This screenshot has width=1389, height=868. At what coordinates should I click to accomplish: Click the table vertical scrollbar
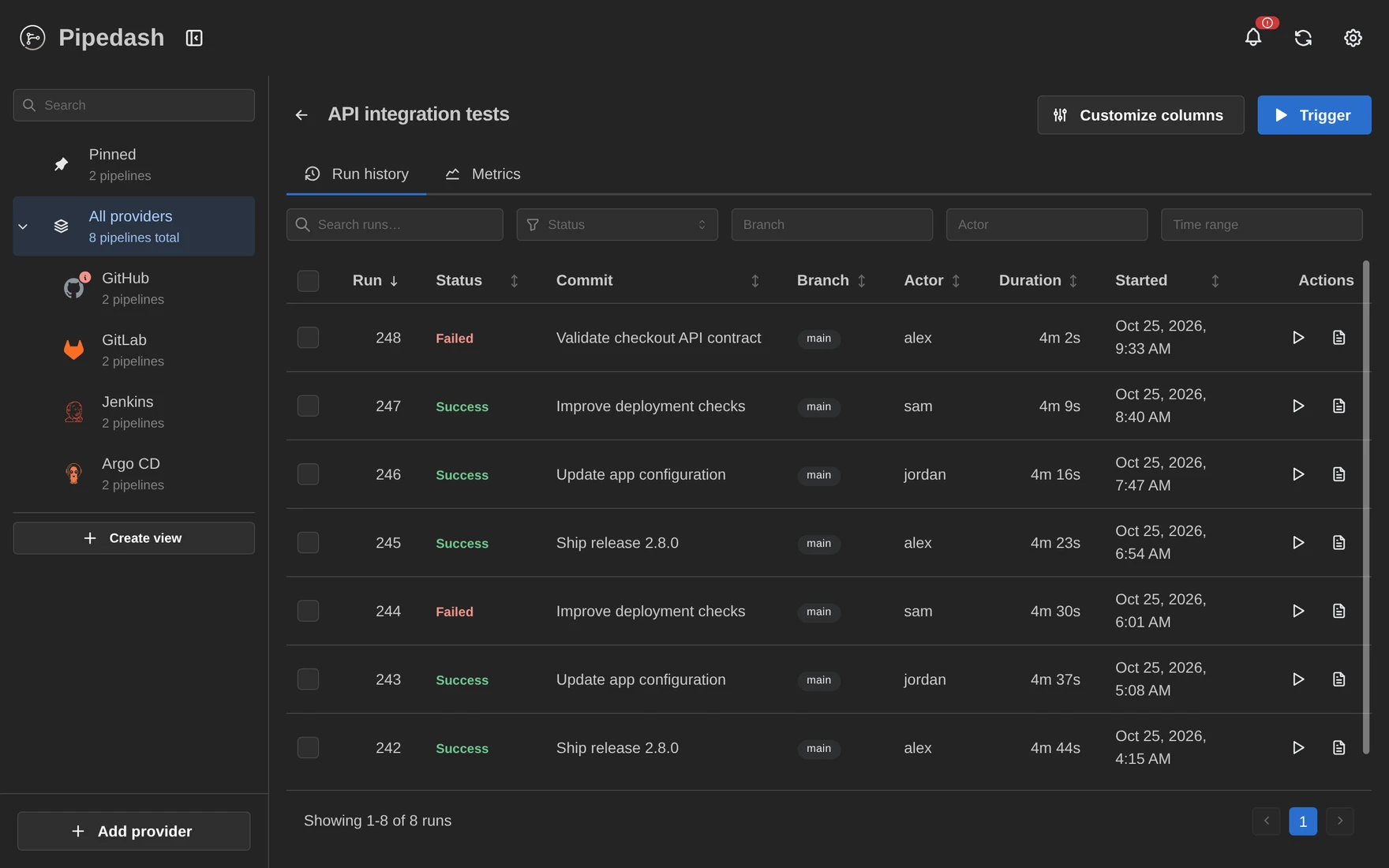(x=1366, y=508)
